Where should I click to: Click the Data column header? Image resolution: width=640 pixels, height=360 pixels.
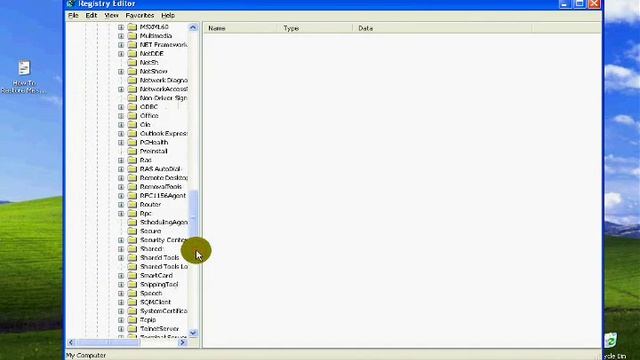coord(442,28)
